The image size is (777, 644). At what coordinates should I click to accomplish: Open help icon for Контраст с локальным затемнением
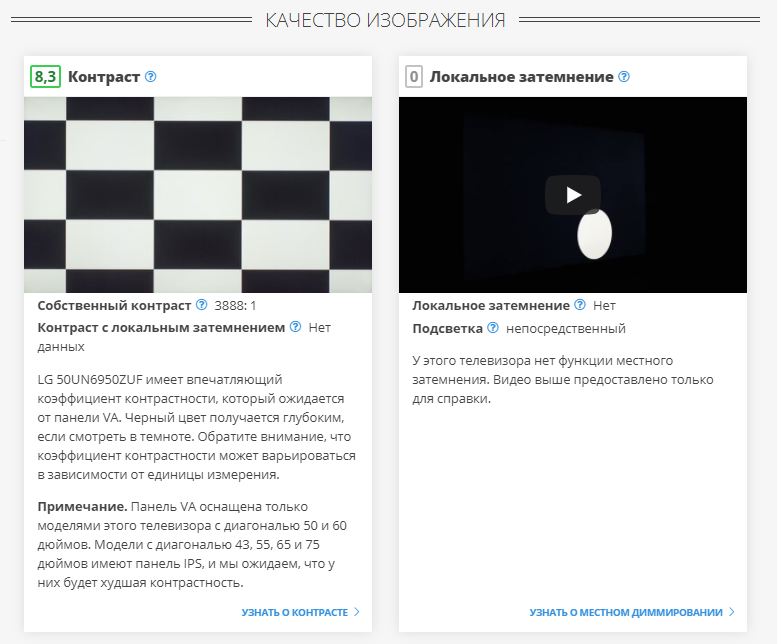pyautogui.click(x=295, y=327)
